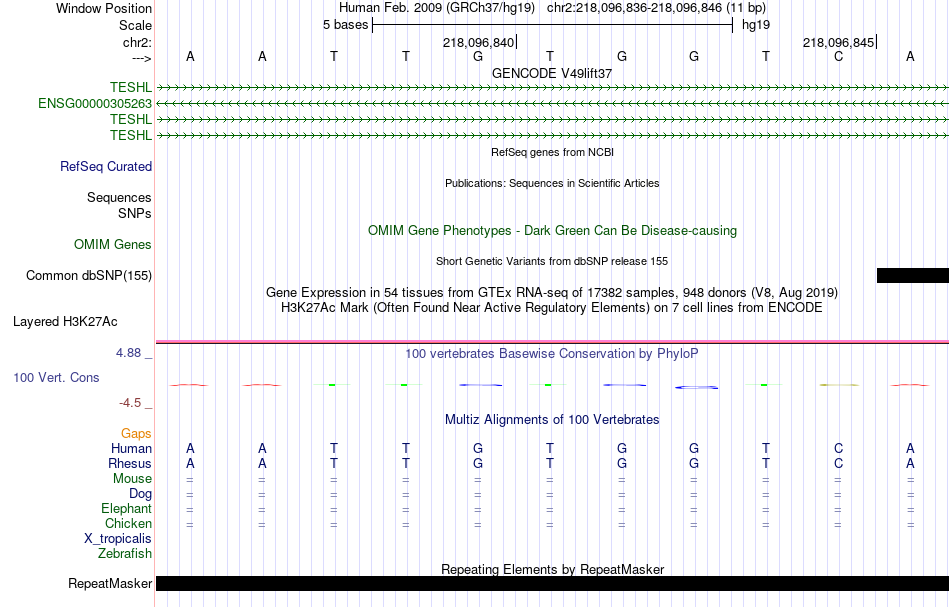Open the Layered H3K27Ac track label
This screenshot has height=607, width=950.
pos(65,322)
